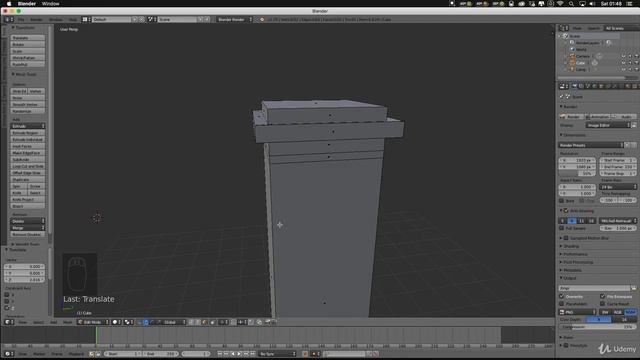640x360 pixels.
Task: Toggle the File Extensions checkbox
Action: point(602,296)
